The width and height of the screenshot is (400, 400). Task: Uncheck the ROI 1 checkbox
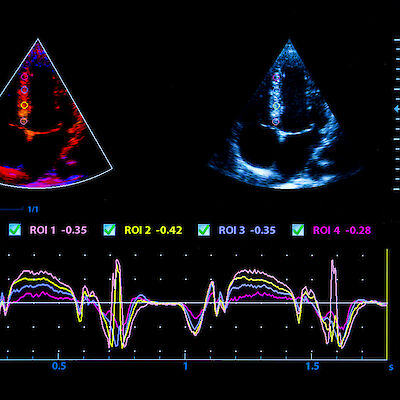[15, 230]
